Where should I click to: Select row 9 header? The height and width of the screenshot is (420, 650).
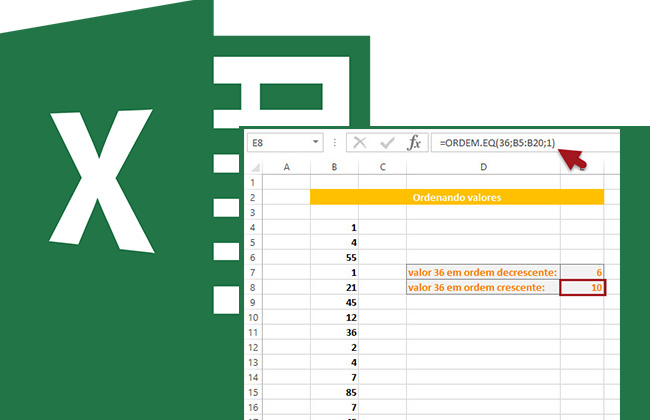tap(253, 302)
